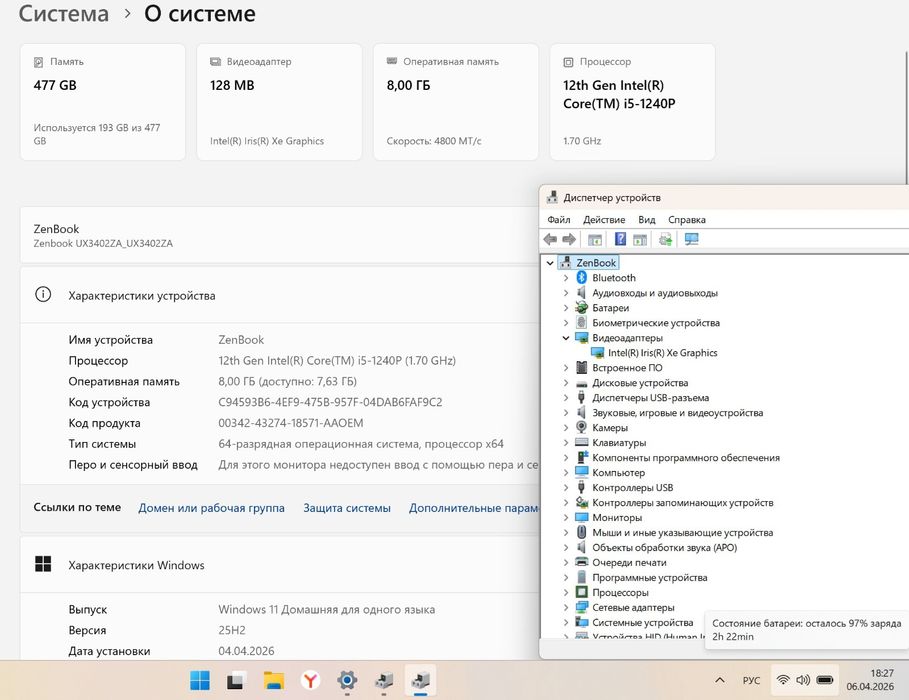Click monitor icon beside Компьютер
Viewport: 909px width, 700px height.
581,472
